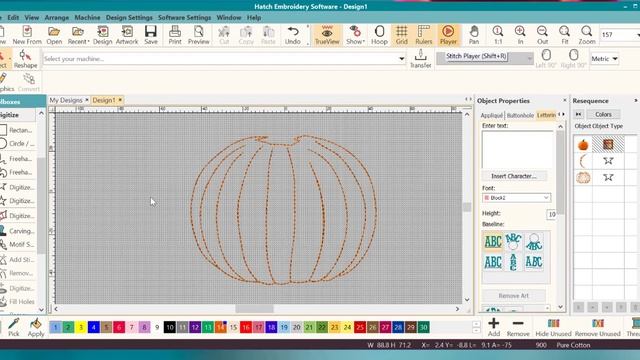Open the Machine menu
The image size is (640, 360).
point(87,18)
